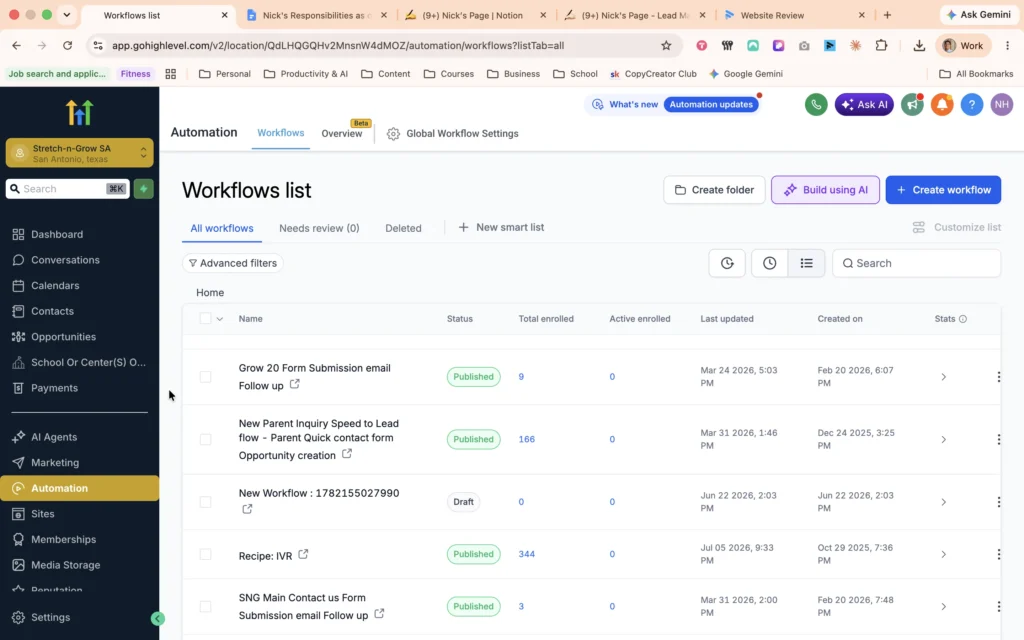The height and width of the screenshot is (640, 1024).
Task: Open external link for New Workflow draft
Action: point(247,509)
